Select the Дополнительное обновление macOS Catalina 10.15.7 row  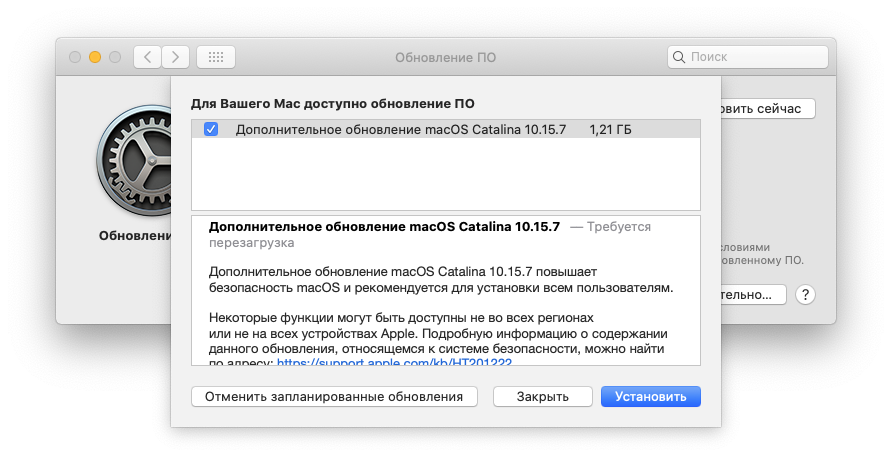tap(445, 129)
